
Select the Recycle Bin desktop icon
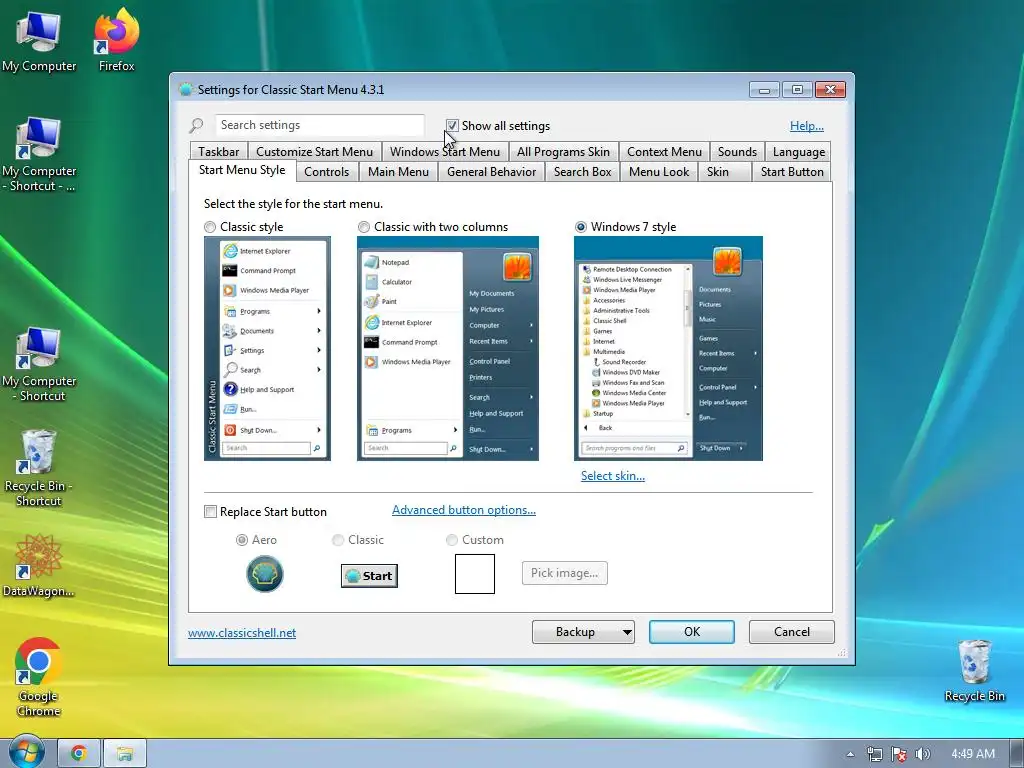974,671
